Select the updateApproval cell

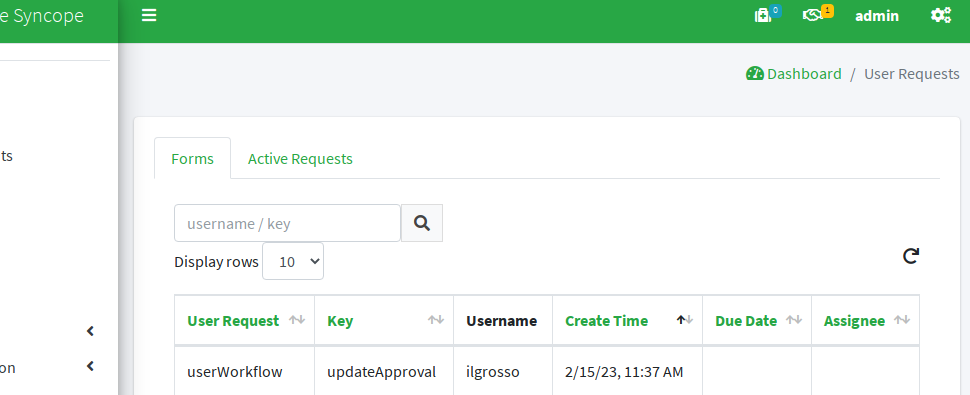384,372
